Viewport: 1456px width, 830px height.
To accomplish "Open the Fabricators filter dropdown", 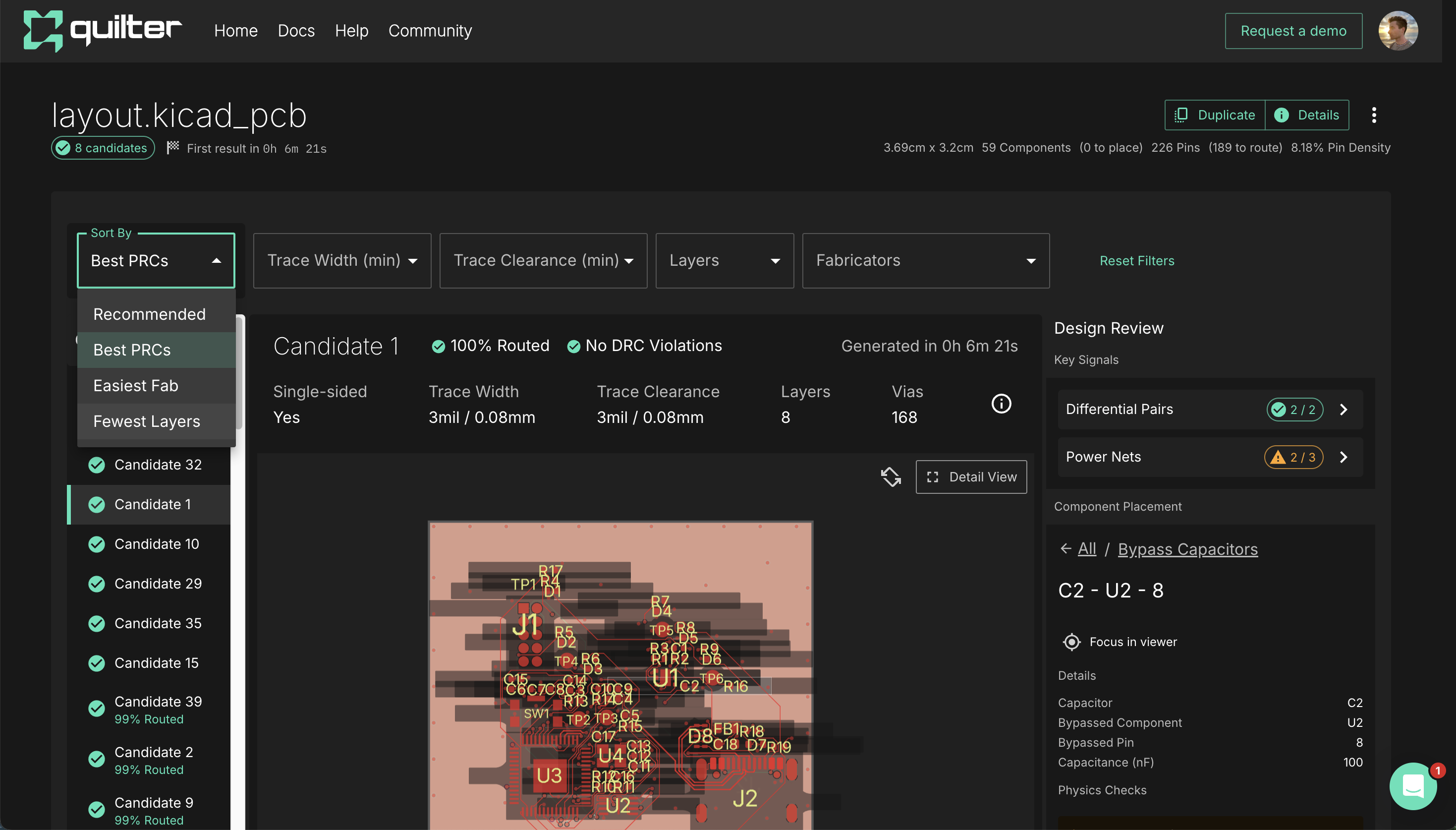I will [x=925, y=260].
